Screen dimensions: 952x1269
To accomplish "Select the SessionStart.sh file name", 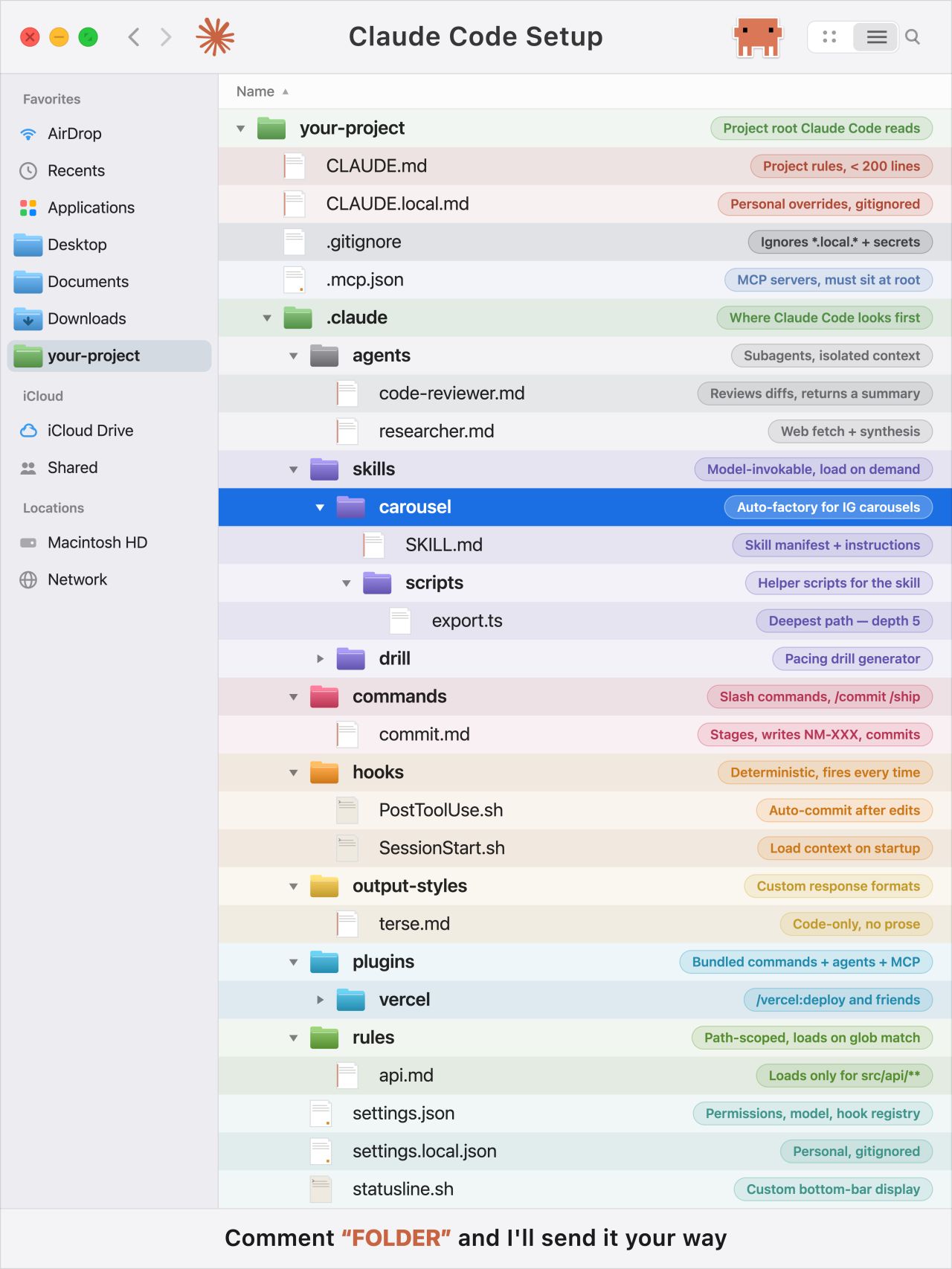I will 442,849.
